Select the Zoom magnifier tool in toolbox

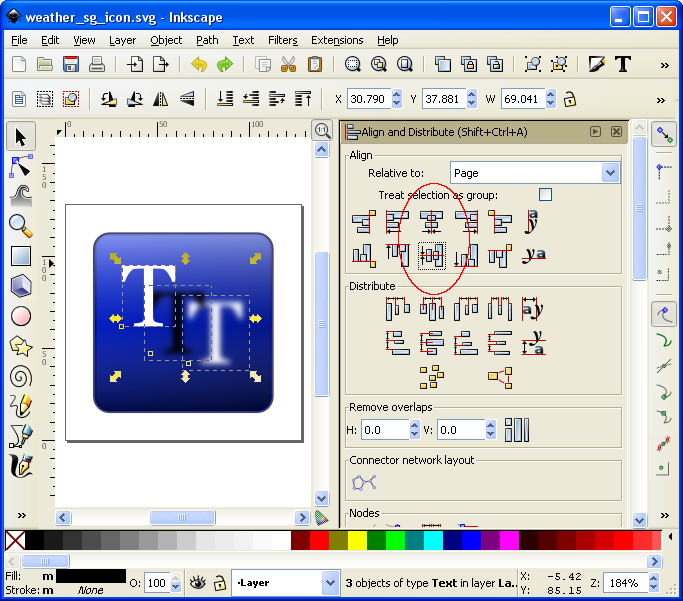point(20,226)
